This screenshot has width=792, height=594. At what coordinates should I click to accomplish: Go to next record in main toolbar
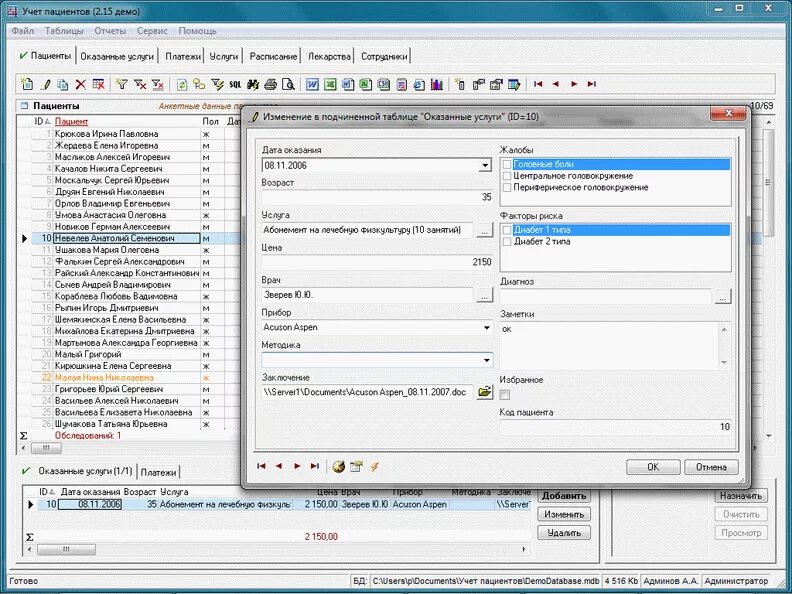click(574, 84)
